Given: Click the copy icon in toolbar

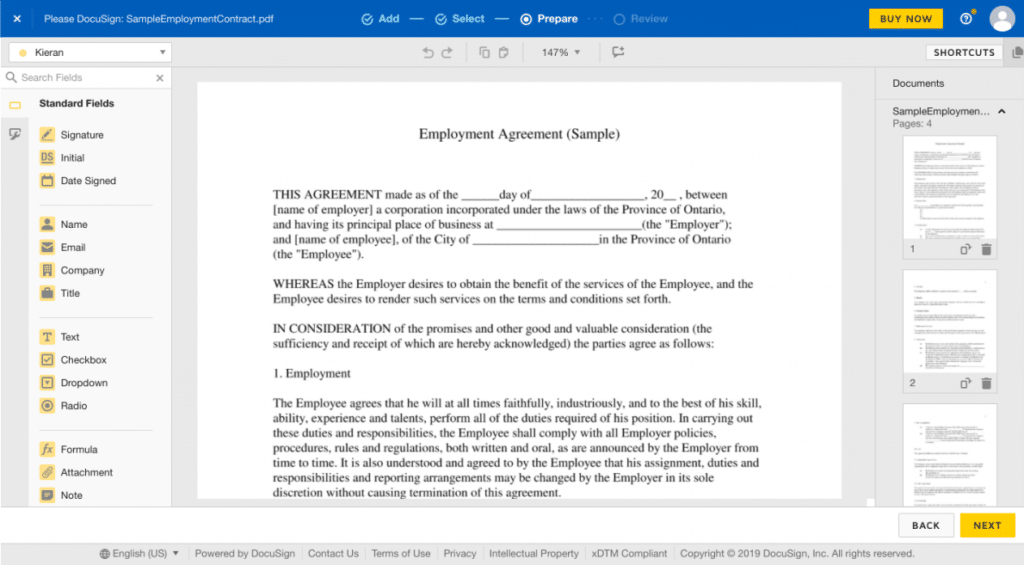Looking at the screenshot, I should coord(484,53).
